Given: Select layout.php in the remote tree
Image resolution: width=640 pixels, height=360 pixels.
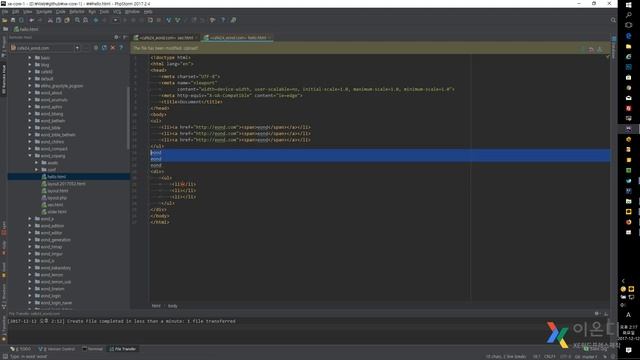Looking at the screenshot, I should (57, 198).
